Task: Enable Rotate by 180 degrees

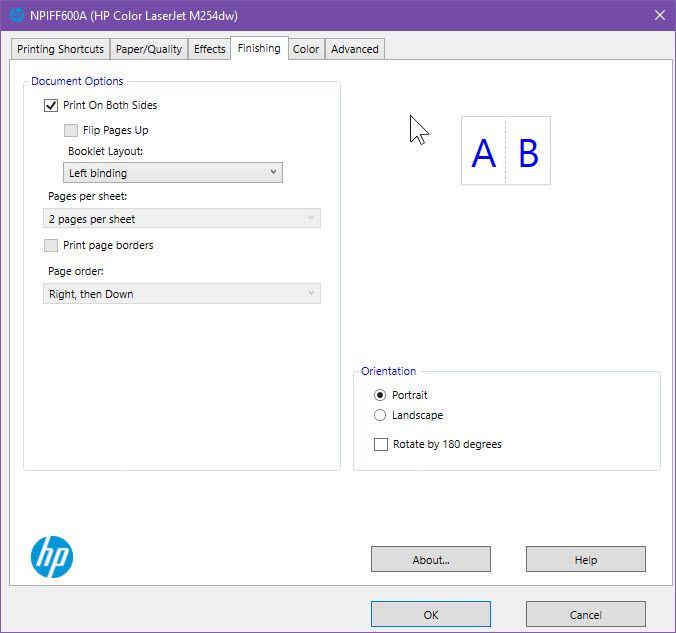Action: click(380, 444)
